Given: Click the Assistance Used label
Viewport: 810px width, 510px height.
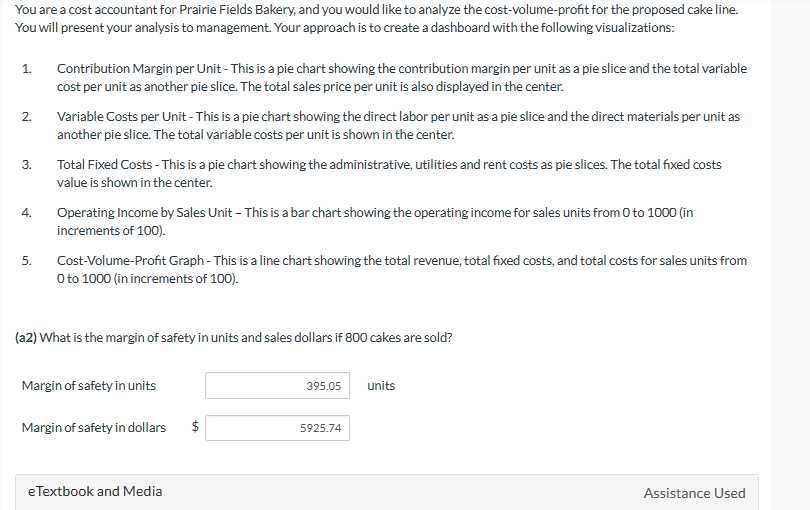Looking at the screenshot, I should coord(694,493).
